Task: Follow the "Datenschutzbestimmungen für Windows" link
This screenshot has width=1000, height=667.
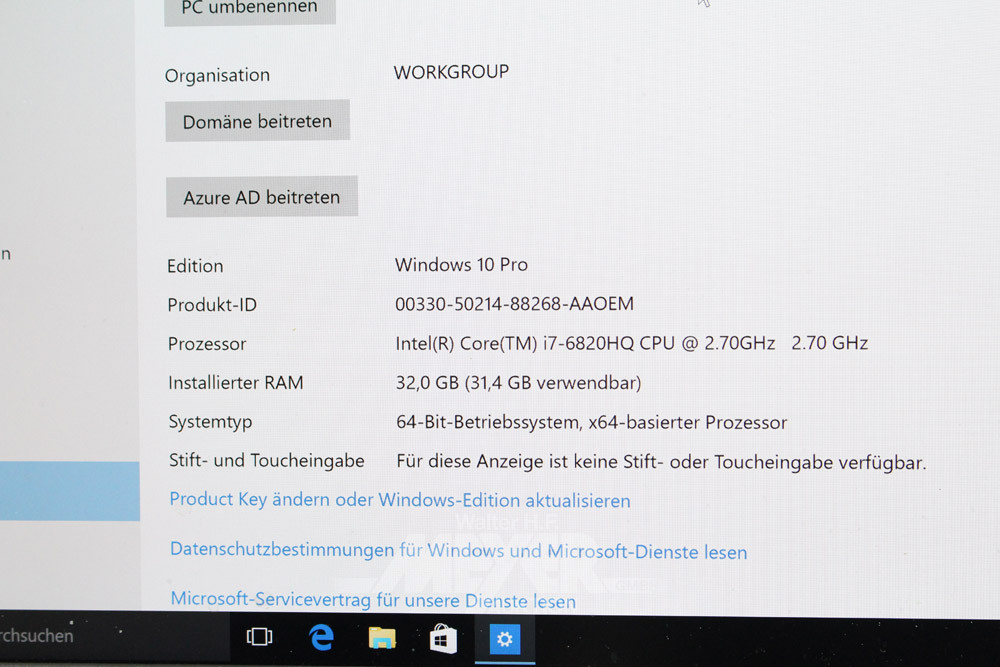Action: [458, 551]
